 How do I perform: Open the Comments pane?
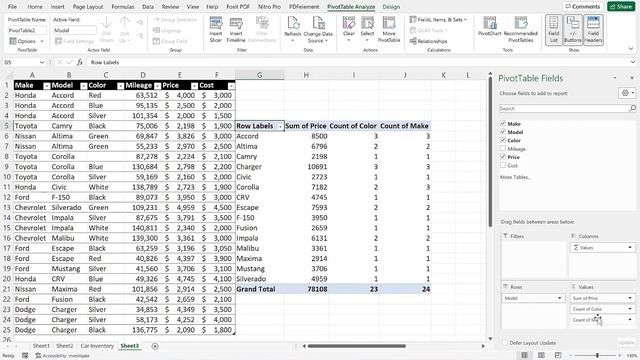[x=582, y=7]
